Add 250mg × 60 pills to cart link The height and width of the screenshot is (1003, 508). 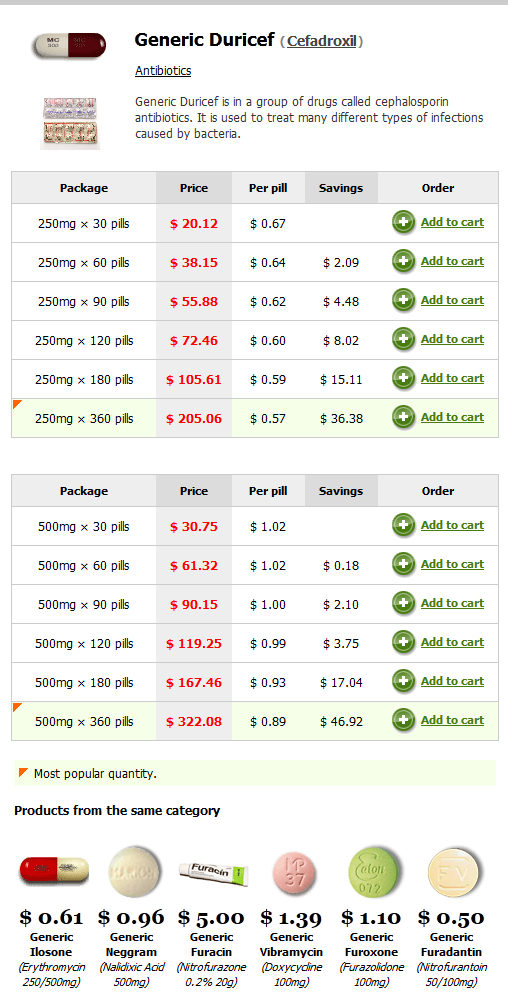point(452,261)
